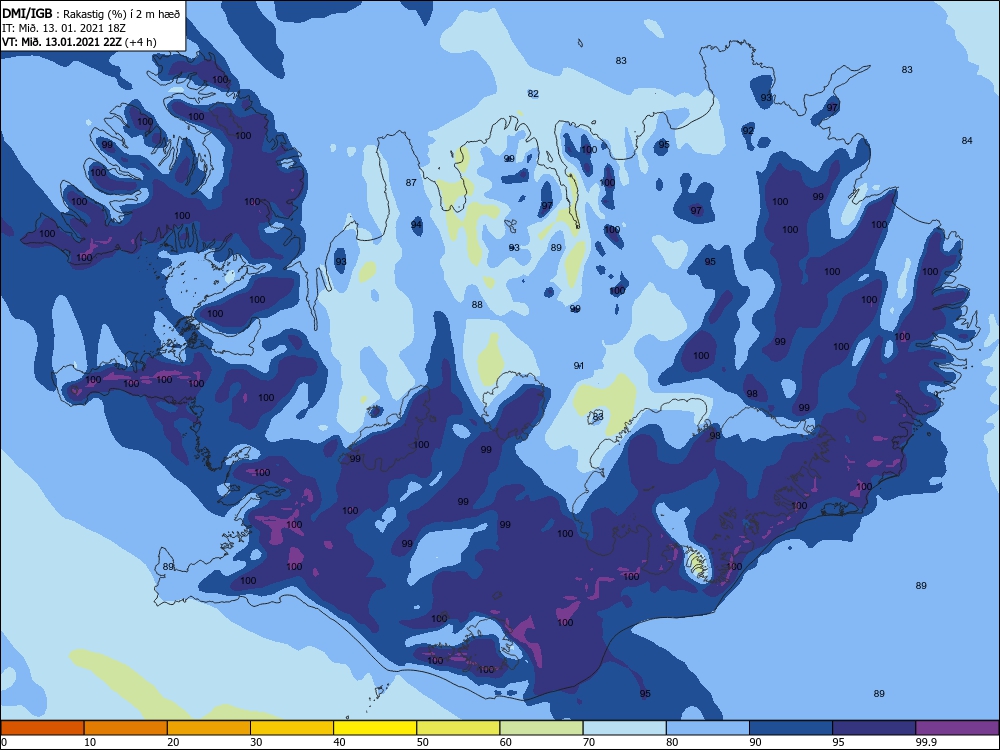Click the map humidity value '82'
Image resolution: width=1000 pixels, height=750 pixels.
[x=533, y=94]
